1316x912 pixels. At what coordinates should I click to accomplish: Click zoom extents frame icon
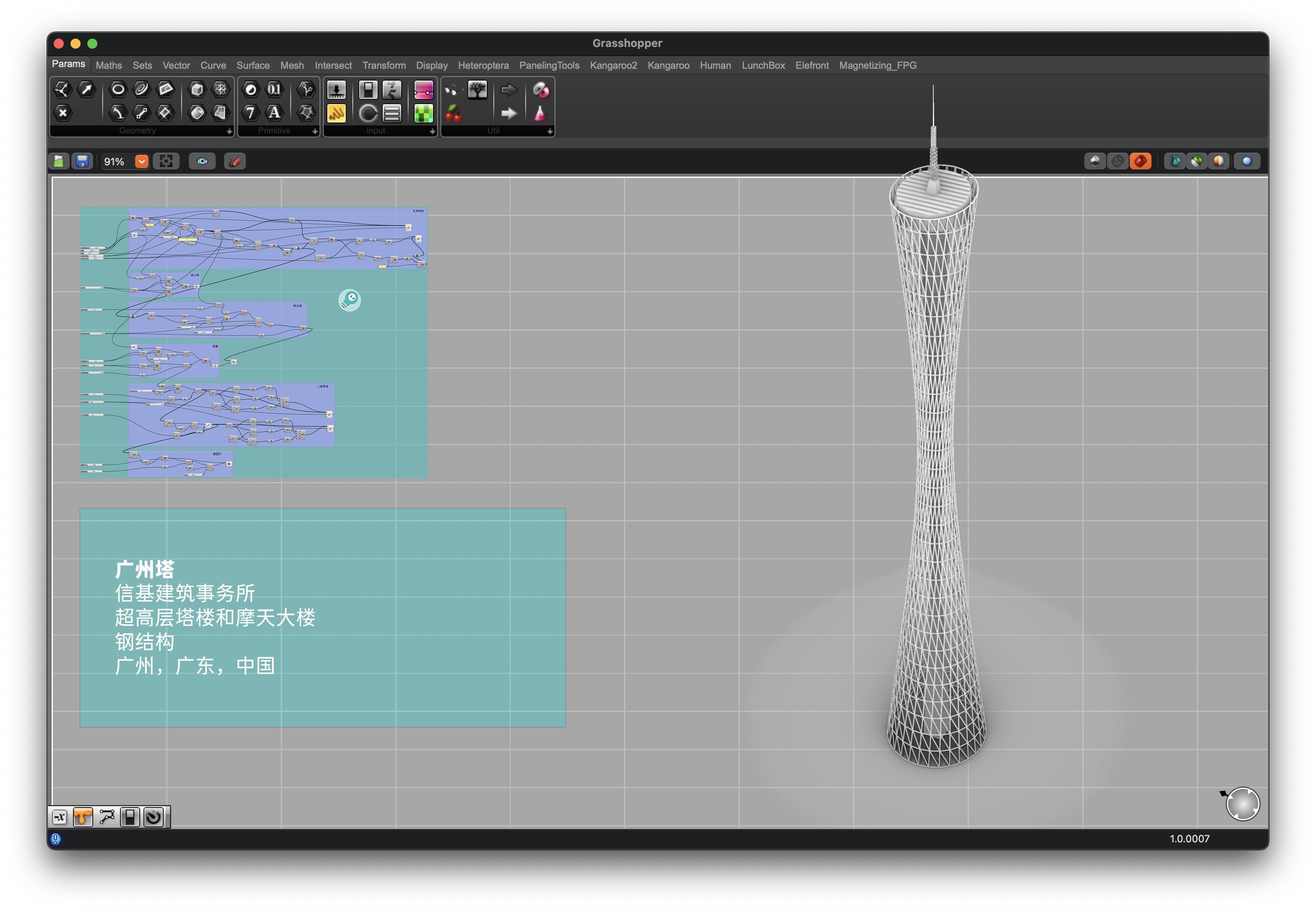tap(166, 162)
